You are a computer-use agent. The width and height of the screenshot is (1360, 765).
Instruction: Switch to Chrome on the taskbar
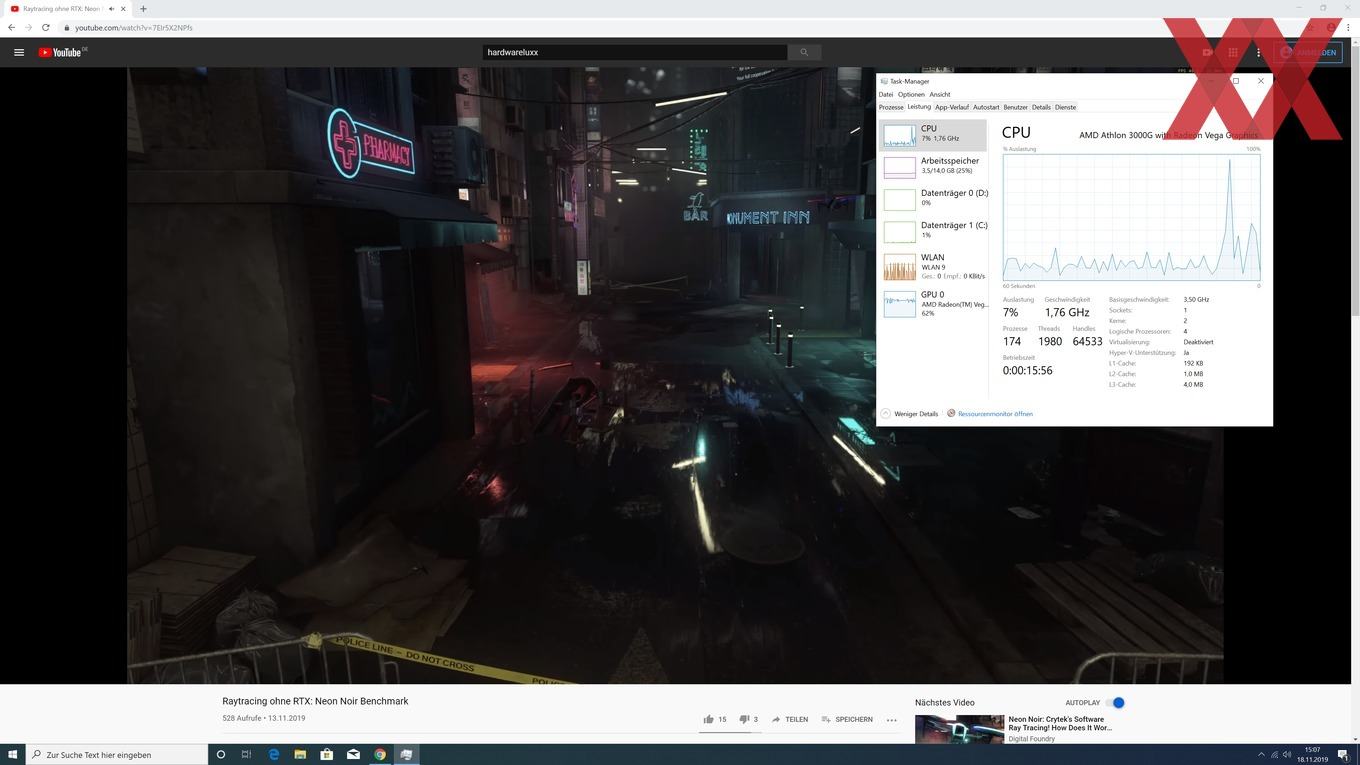click(x=380, y=754)
